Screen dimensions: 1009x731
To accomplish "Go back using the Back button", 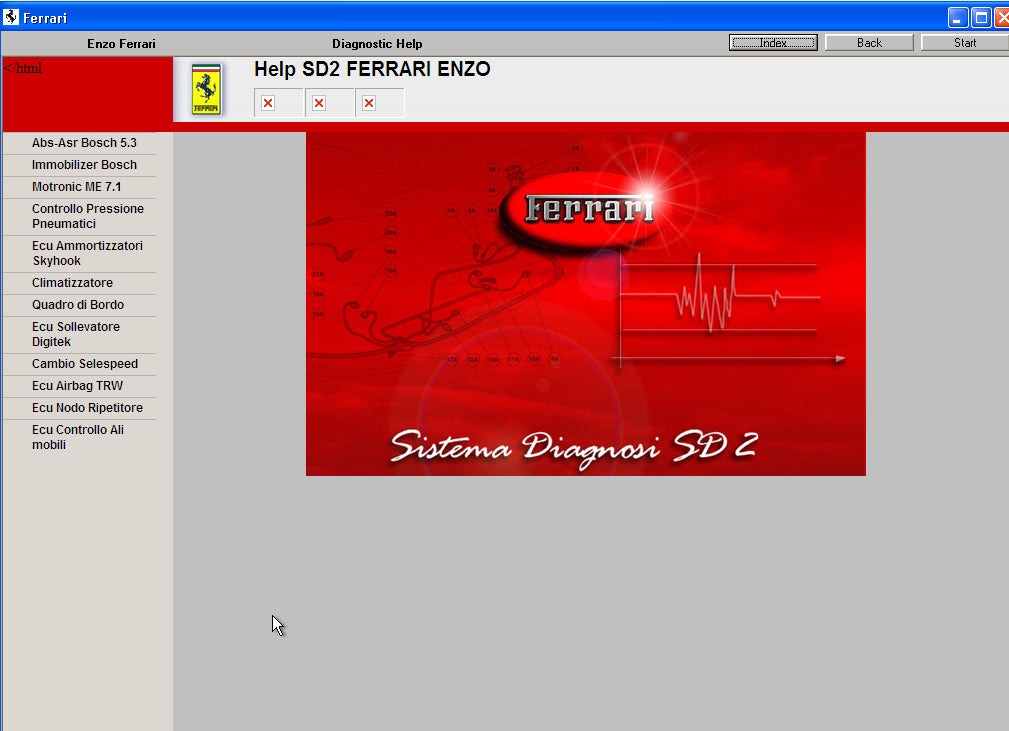I will 869,42.
